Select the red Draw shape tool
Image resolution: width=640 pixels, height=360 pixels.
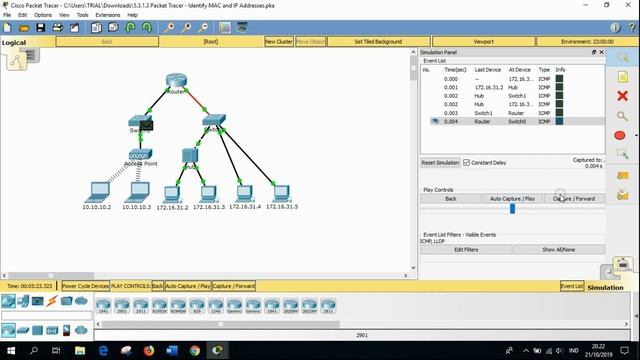[x=620, y=135]
